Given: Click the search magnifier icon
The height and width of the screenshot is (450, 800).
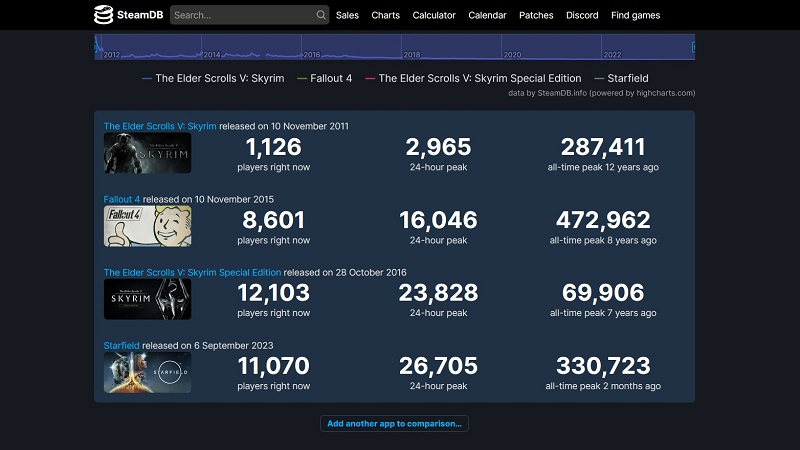Looking at the screenshot, I should pos(321,15).
